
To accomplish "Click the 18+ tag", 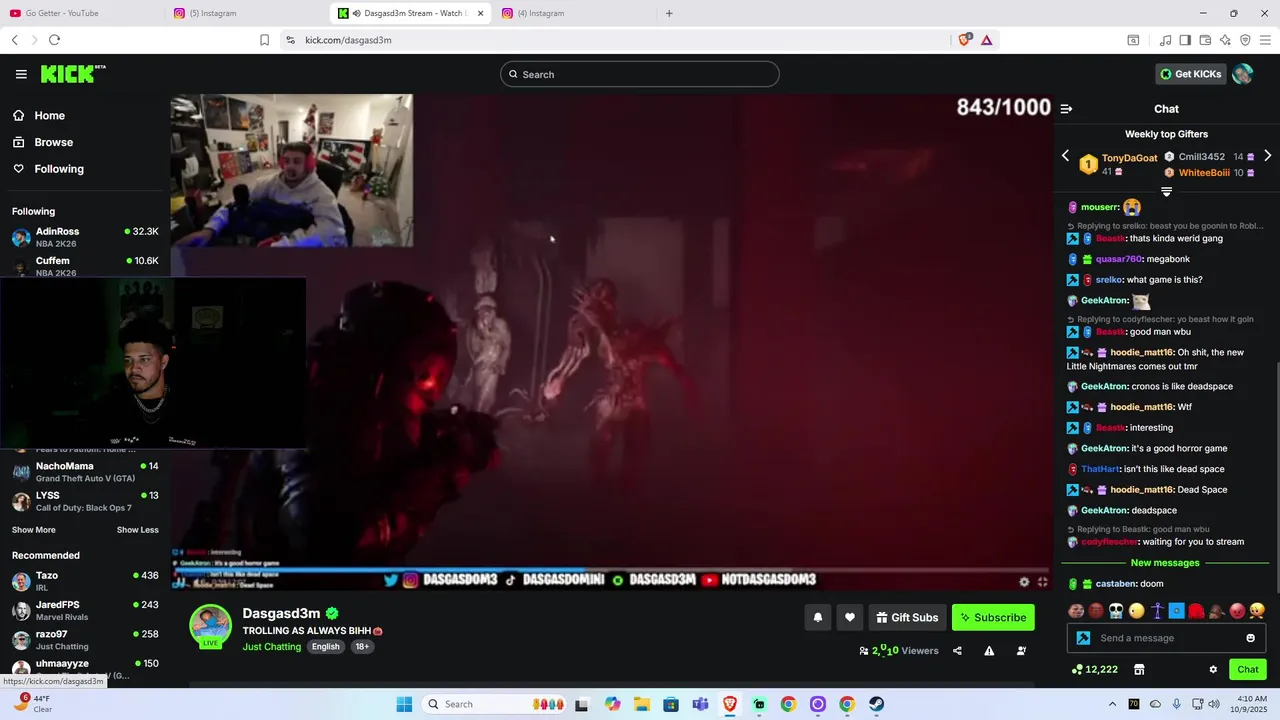I will [362, 647].
